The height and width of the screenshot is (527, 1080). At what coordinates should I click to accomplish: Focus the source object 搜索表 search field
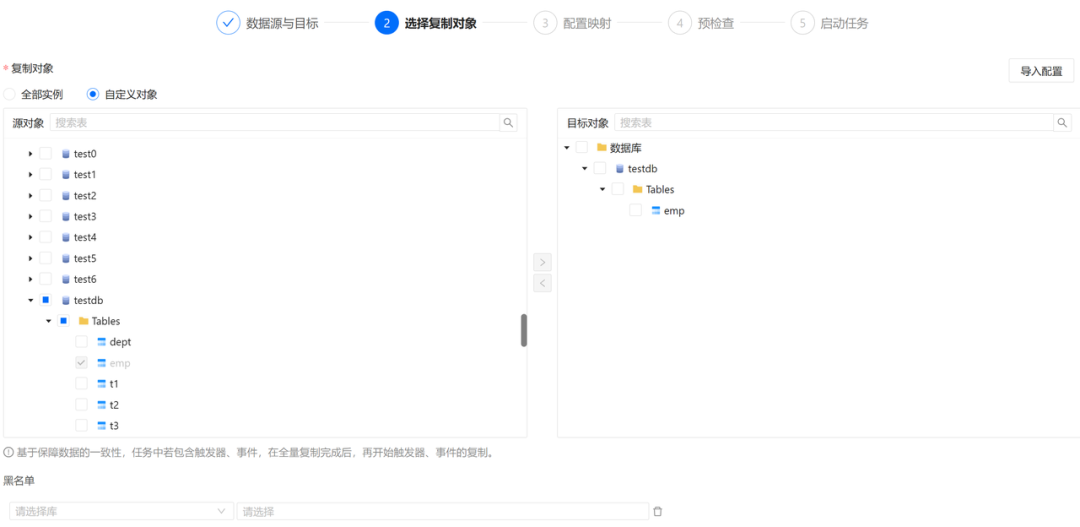(x=275, y=123)
